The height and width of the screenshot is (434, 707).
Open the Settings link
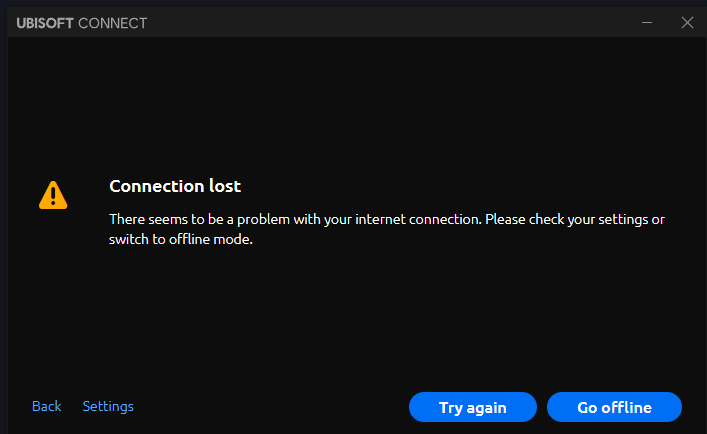(x=108, y=406)
